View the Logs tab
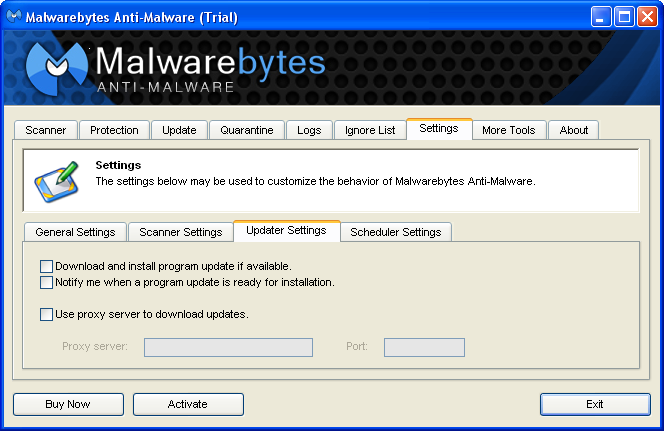The width and height of the screenshot is (664, 431). 309,130
